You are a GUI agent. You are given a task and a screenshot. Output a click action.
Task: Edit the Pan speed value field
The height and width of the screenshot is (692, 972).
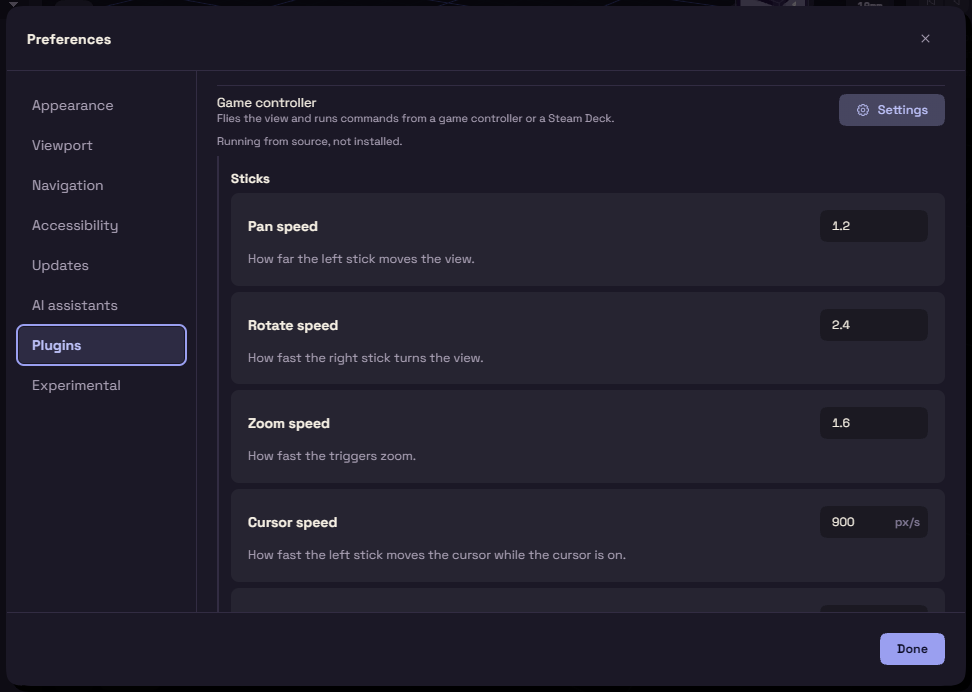[x=873, y=226]
